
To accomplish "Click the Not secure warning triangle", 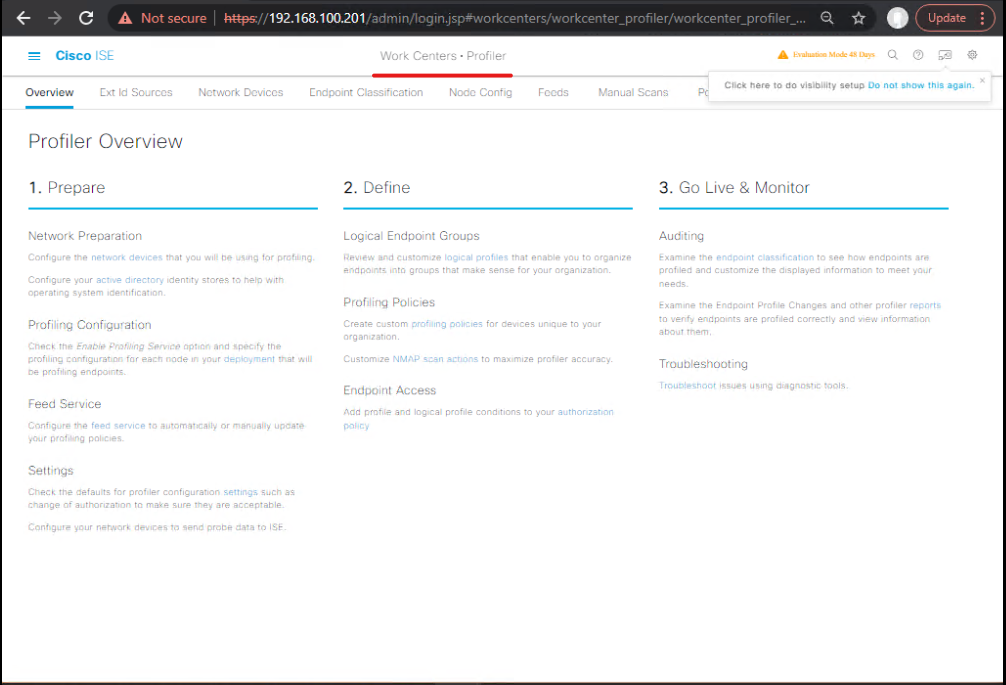I will (126, 18).
